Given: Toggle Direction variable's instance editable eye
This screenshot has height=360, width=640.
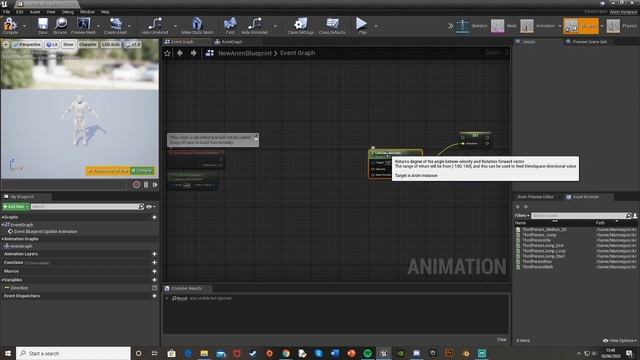Looking at the screenshot, I should [x=155, y=288].
